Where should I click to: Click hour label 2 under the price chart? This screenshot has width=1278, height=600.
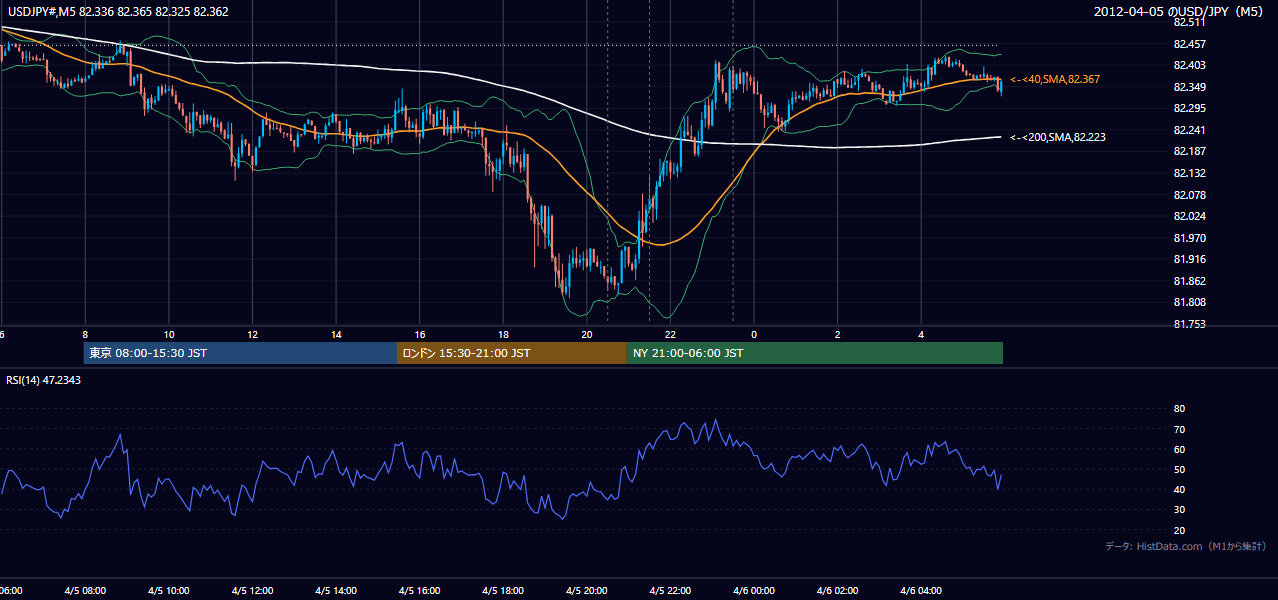pos(838,335)
